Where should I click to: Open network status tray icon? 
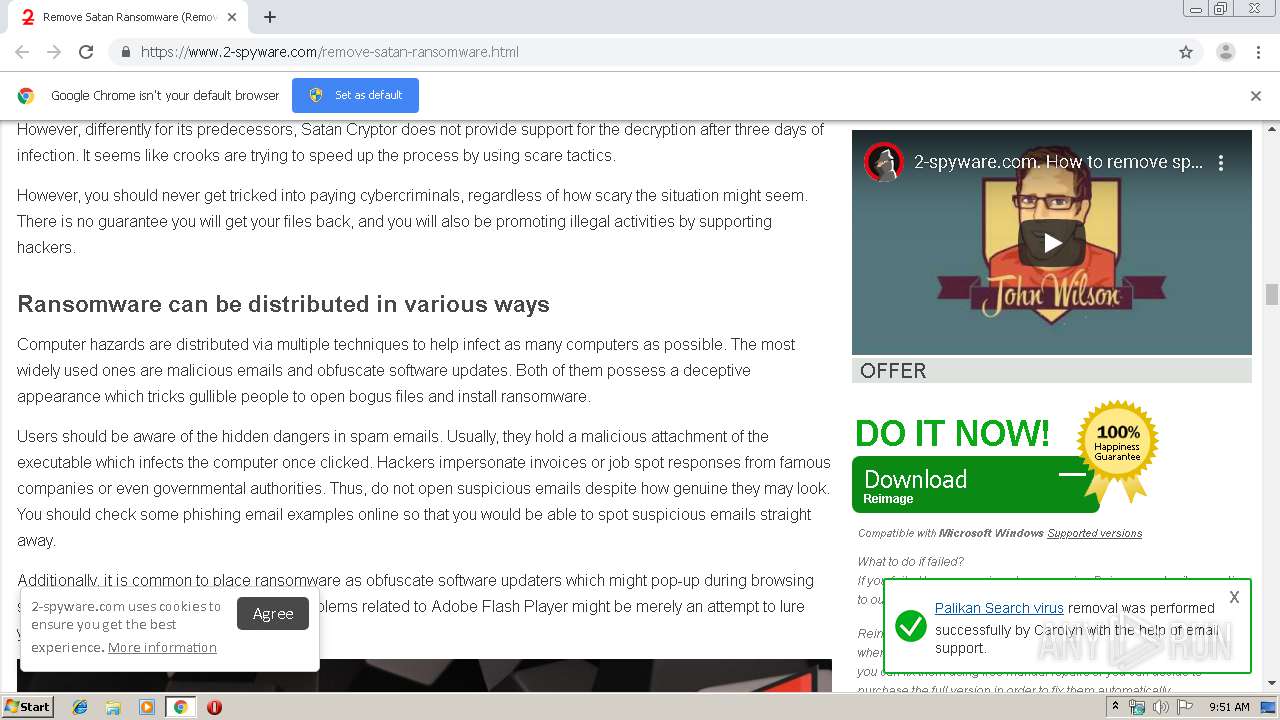coord(1137,707)
